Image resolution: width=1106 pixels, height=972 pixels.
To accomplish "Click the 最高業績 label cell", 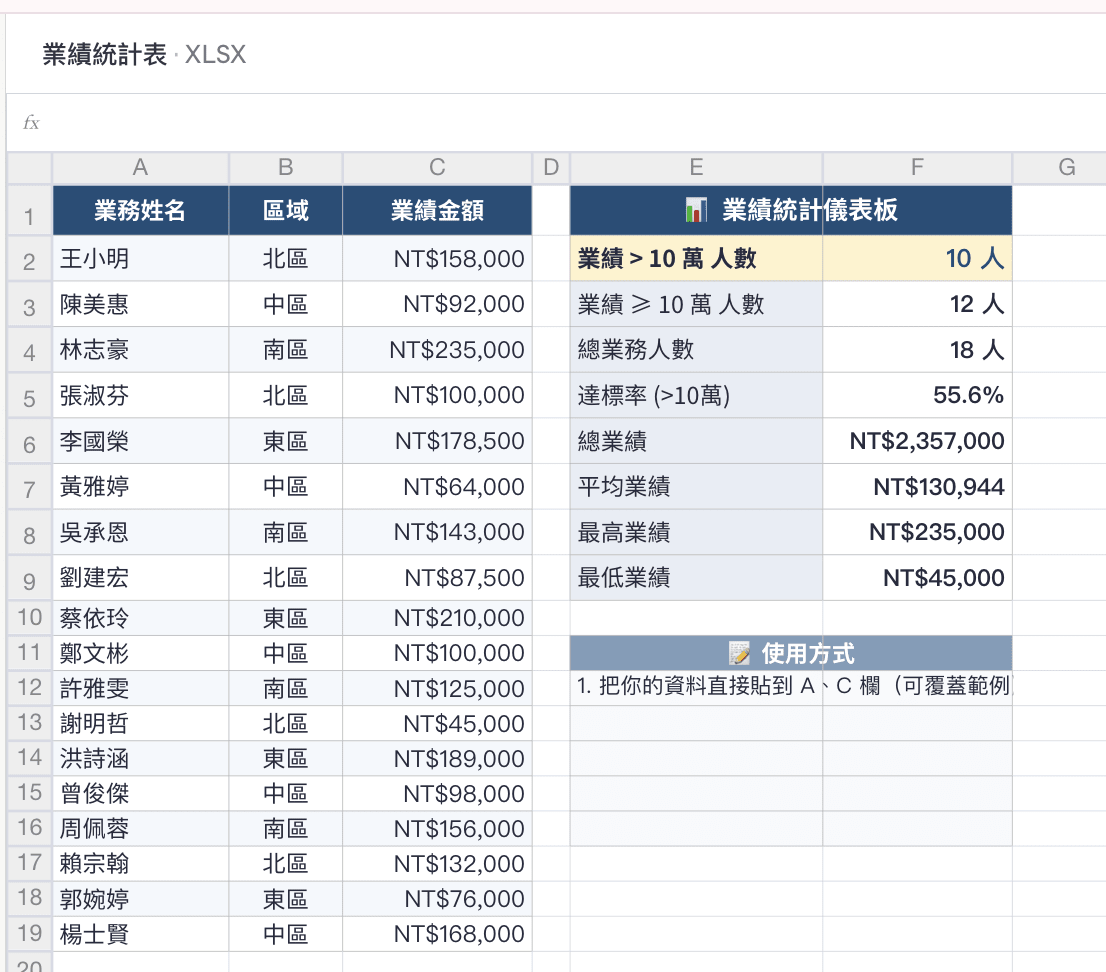I will [696, 532].
